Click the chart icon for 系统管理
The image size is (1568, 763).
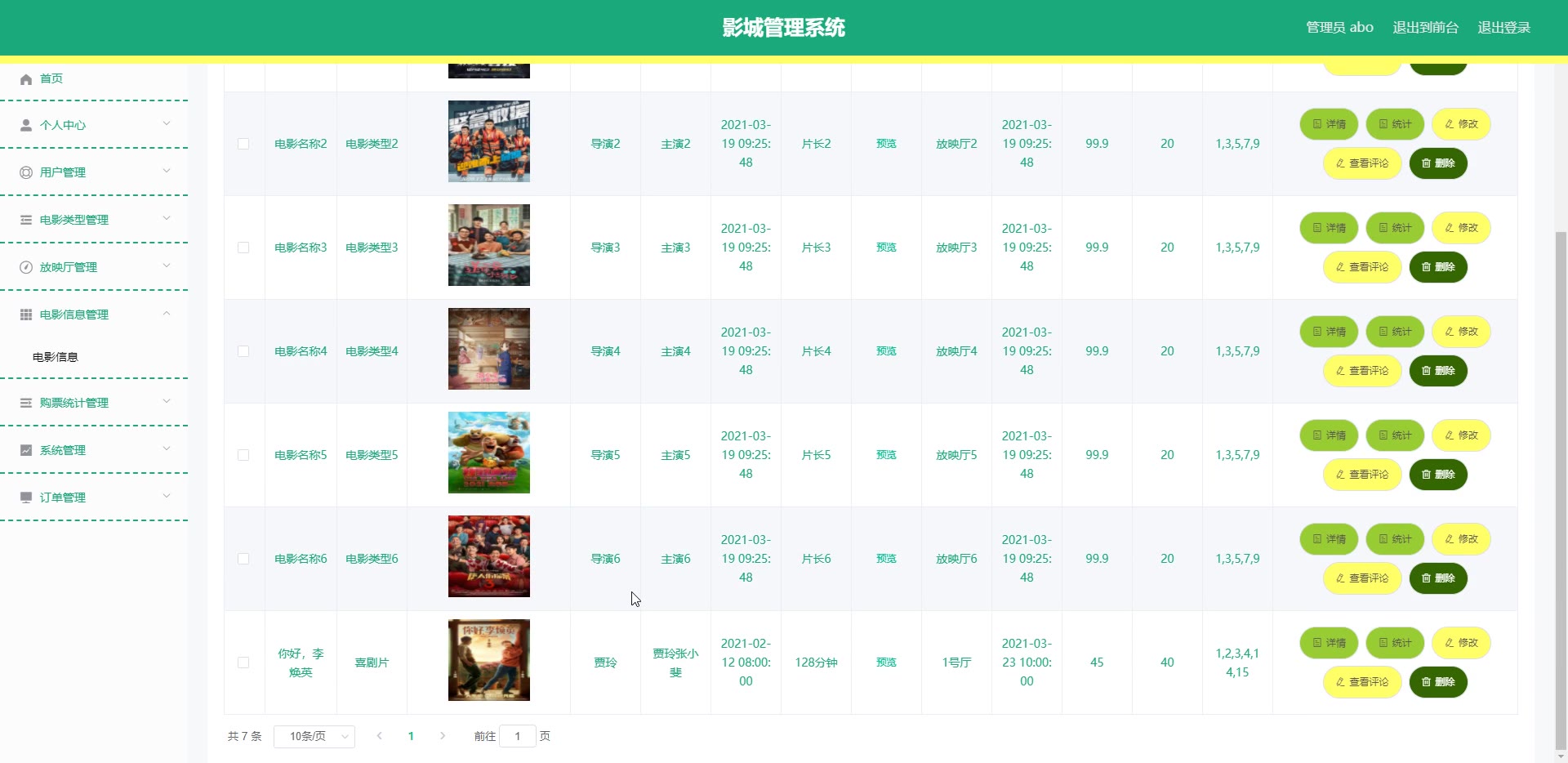pos(26,450)
